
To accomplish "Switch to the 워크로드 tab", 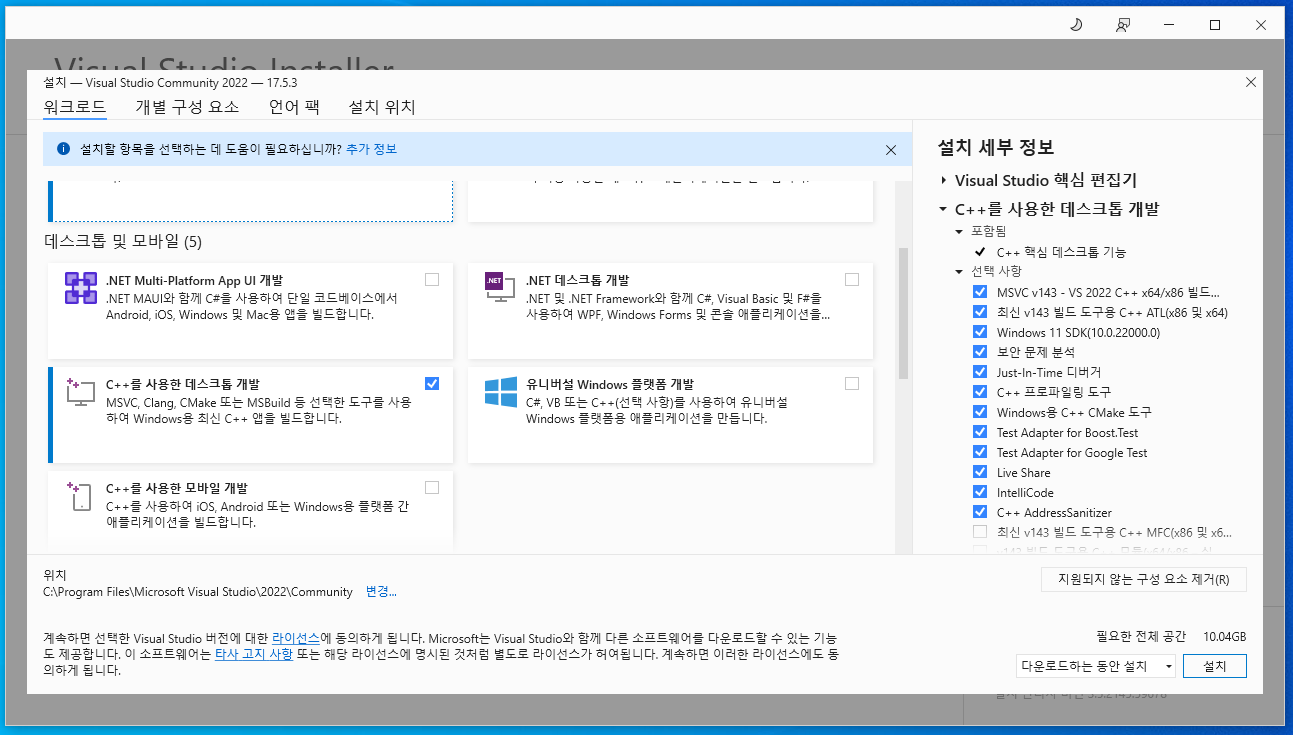I will 74,107.
